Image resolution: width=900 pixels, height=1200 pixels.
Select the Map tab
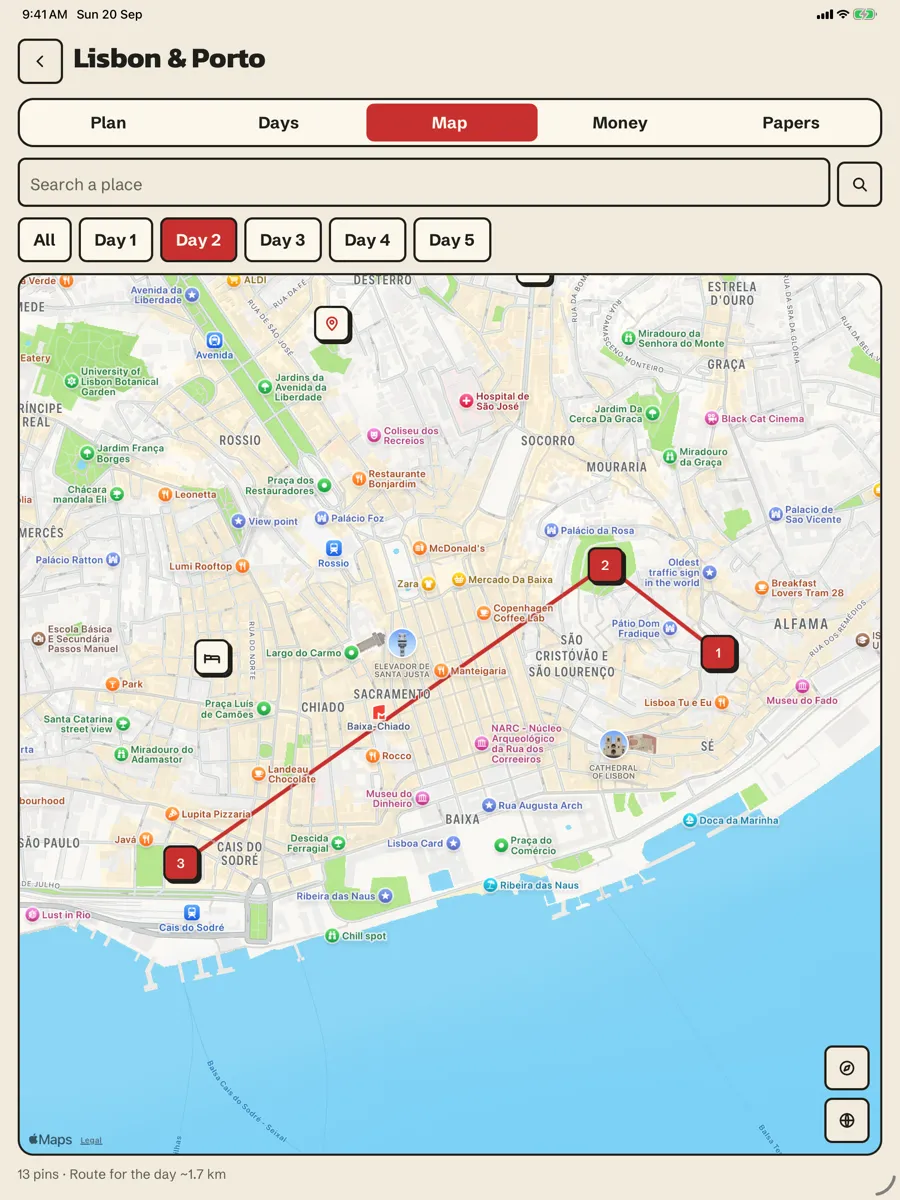(x=451, y=123)
